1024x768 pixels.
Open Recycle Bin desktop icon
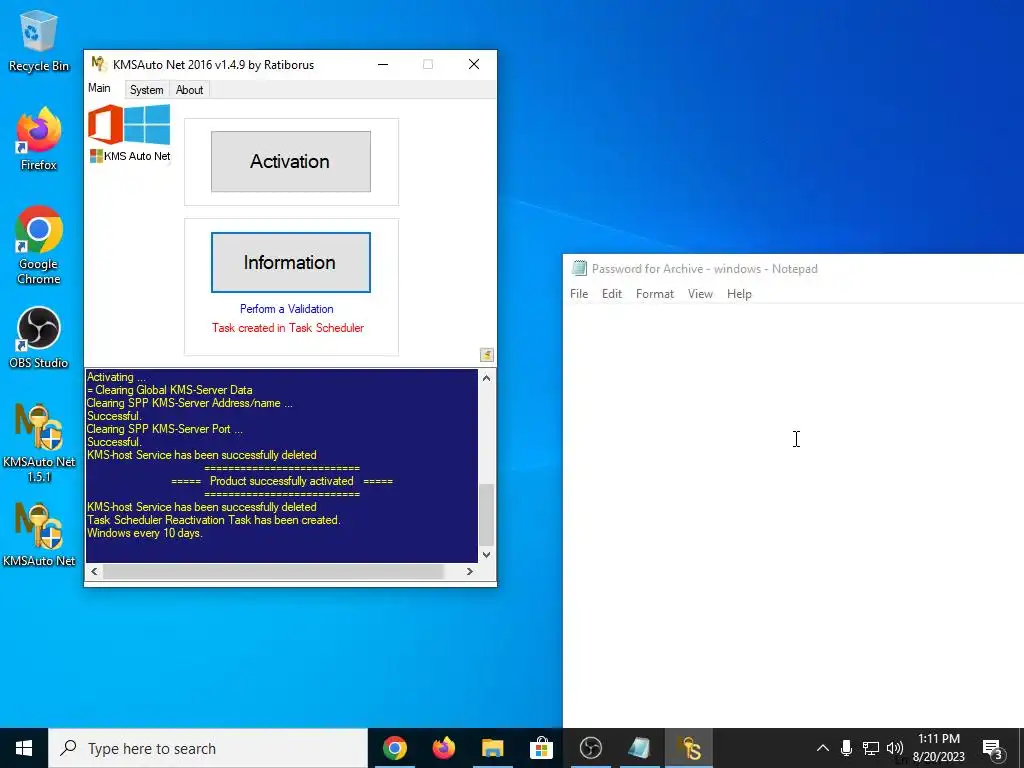click(39, 41)
